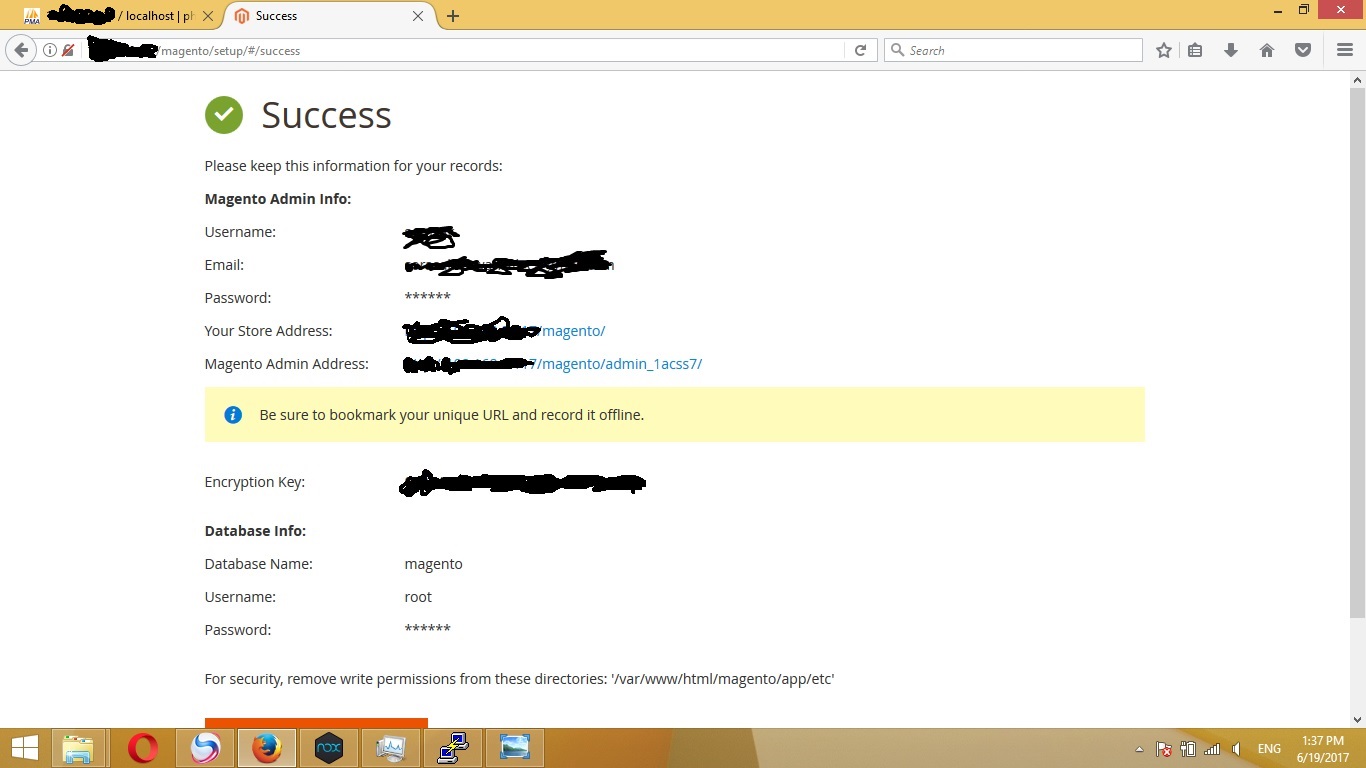
Task: Open the PuTTY taskbar icon
Action: (453, 748)
